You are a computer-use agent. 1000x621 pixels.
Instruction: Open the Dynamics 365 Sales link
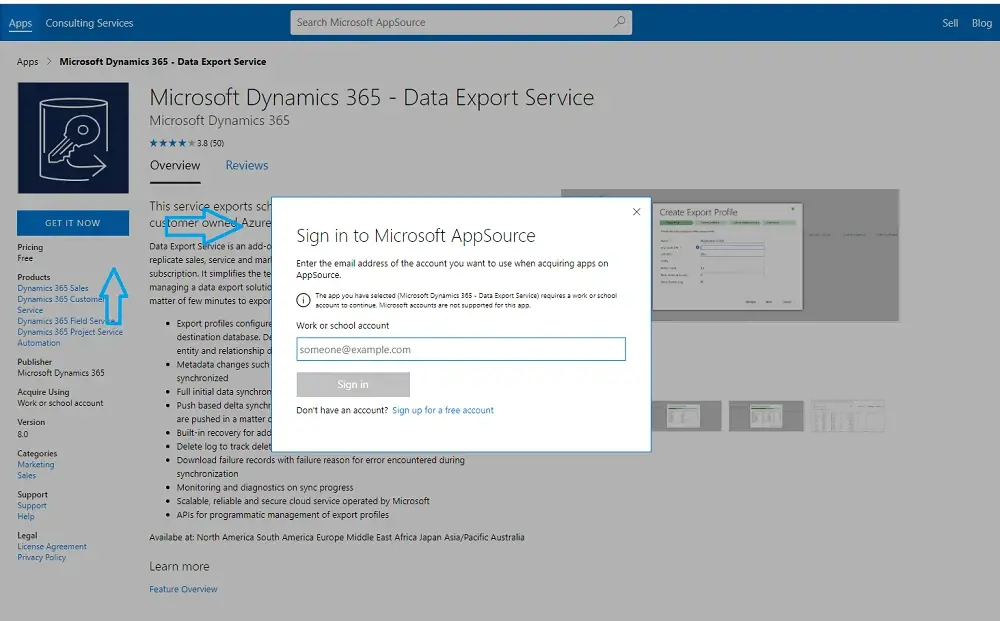[53, 288]
